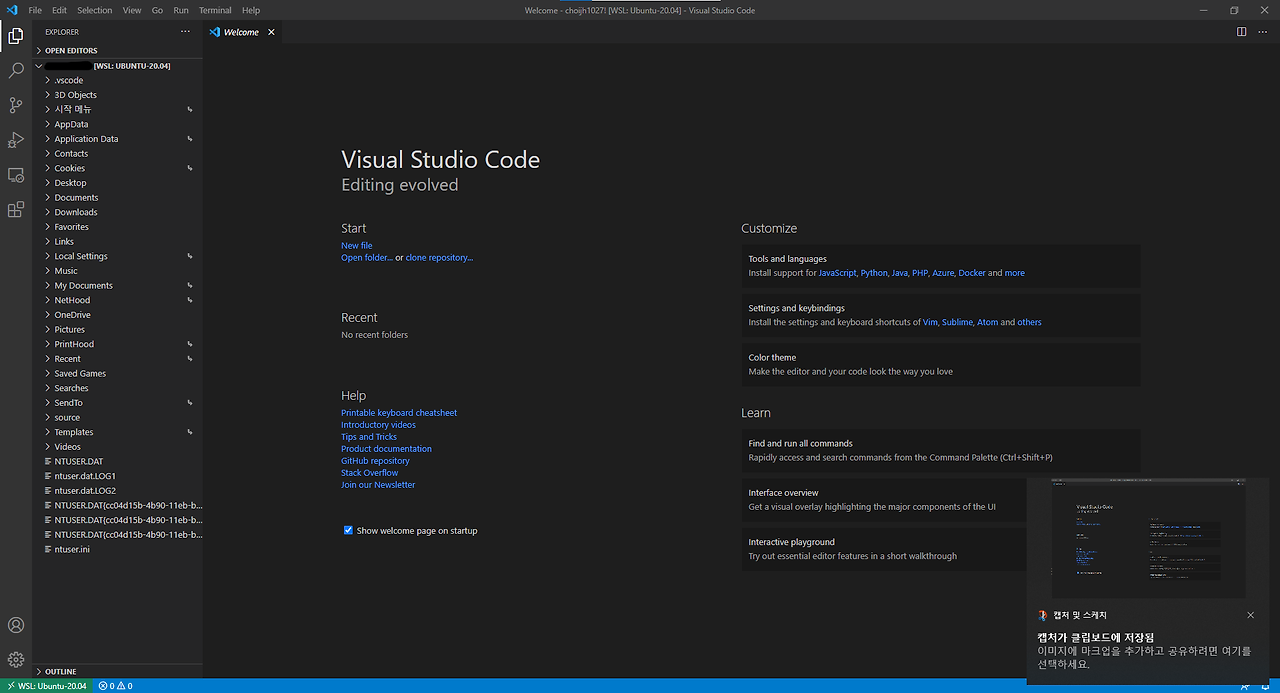
Task: Click the Join our Newsletter link
Action: click(x=378, y=485)
